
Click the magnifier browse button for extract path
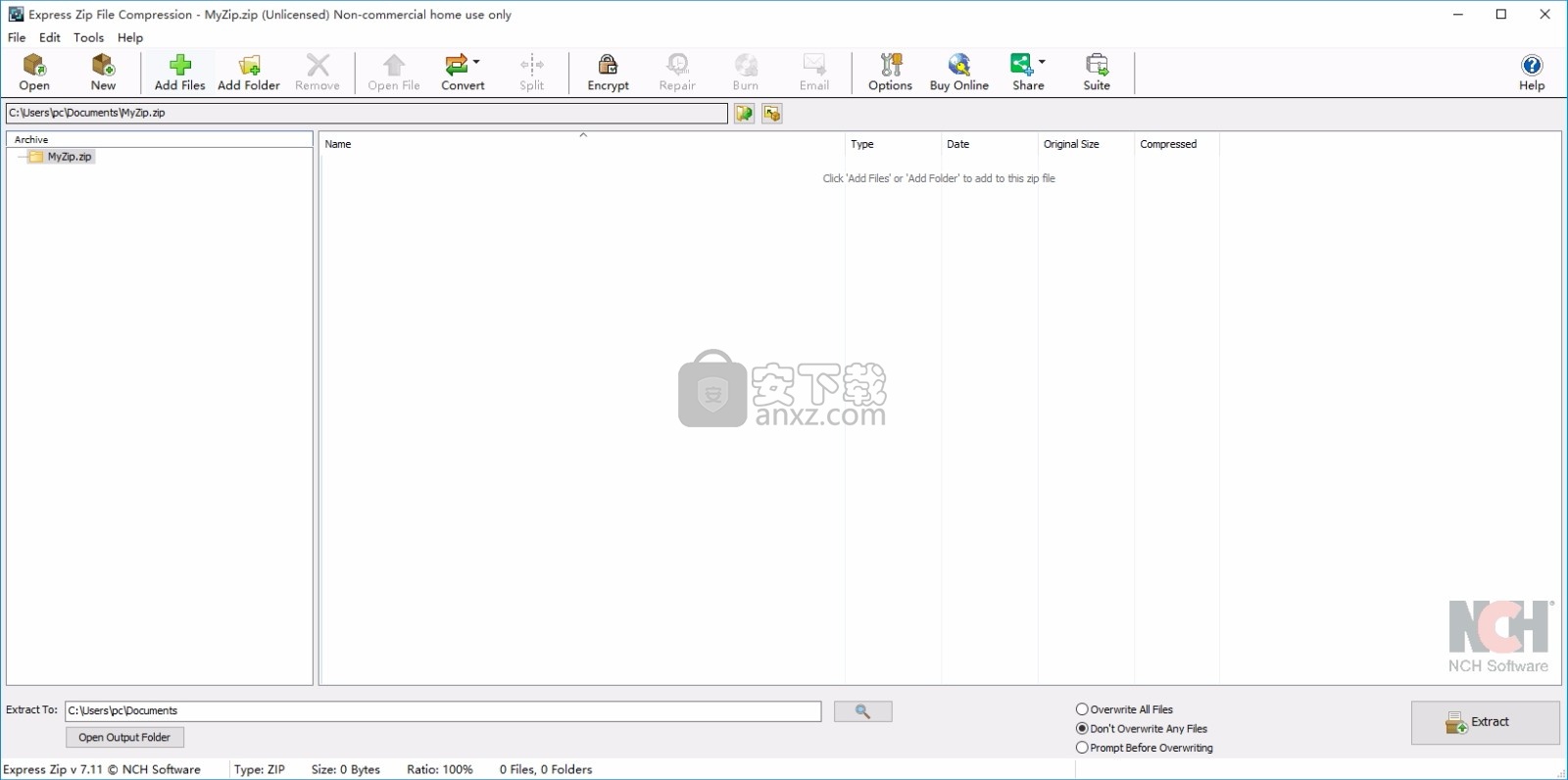tap(862, 711)
